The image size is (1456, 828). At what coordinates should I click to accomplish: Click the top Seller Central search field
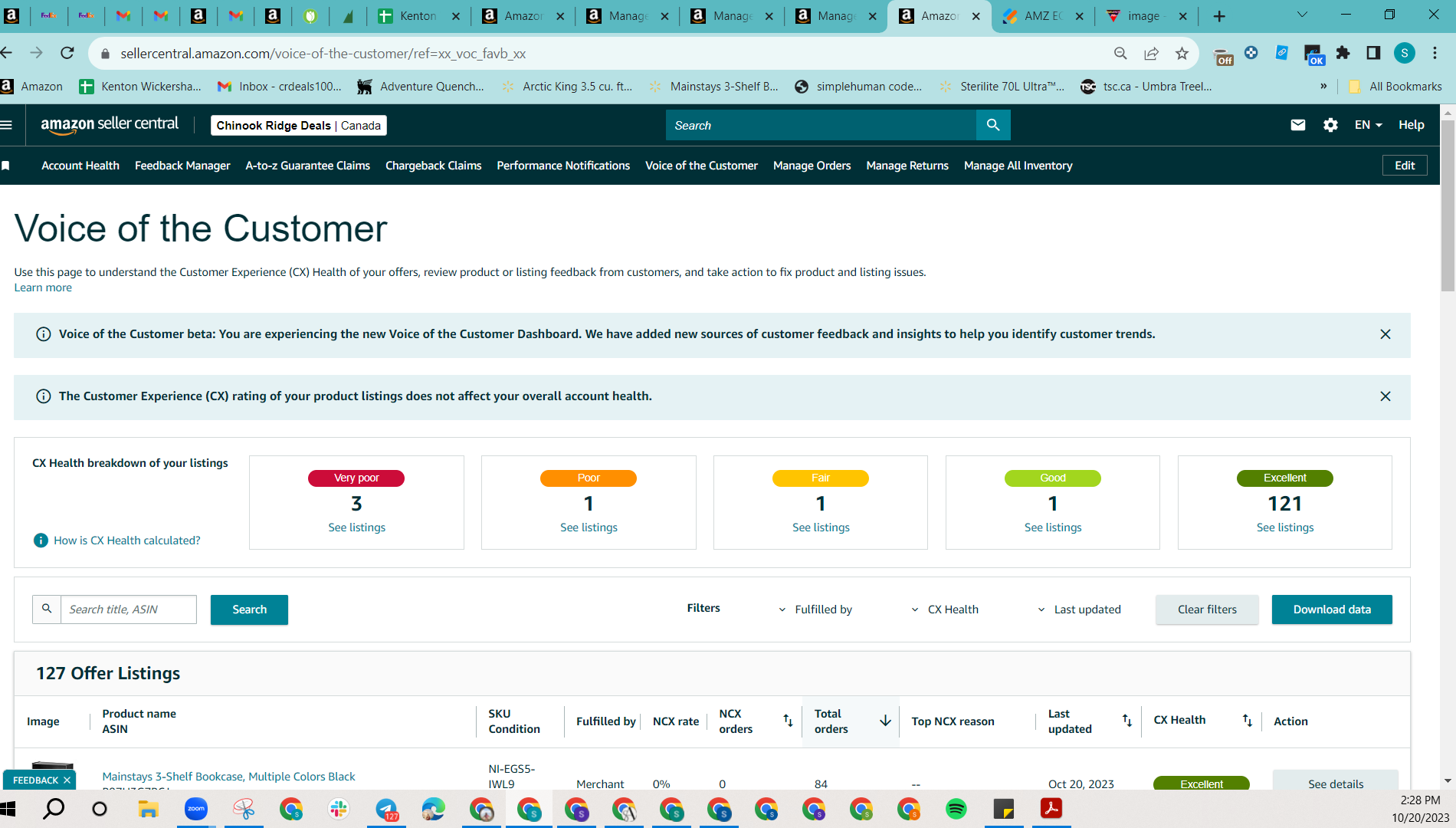(x=821, y=125)
